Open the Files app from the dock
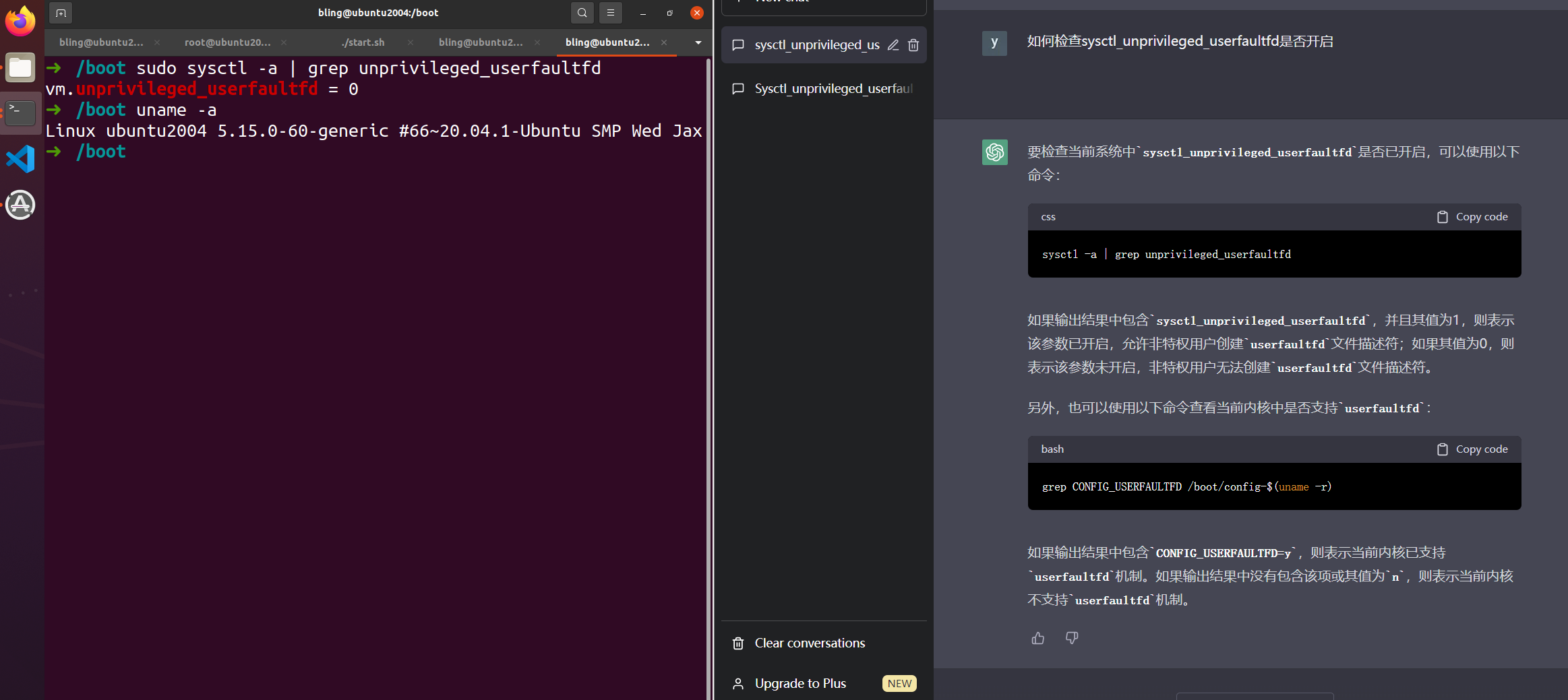 coord(20,67)
